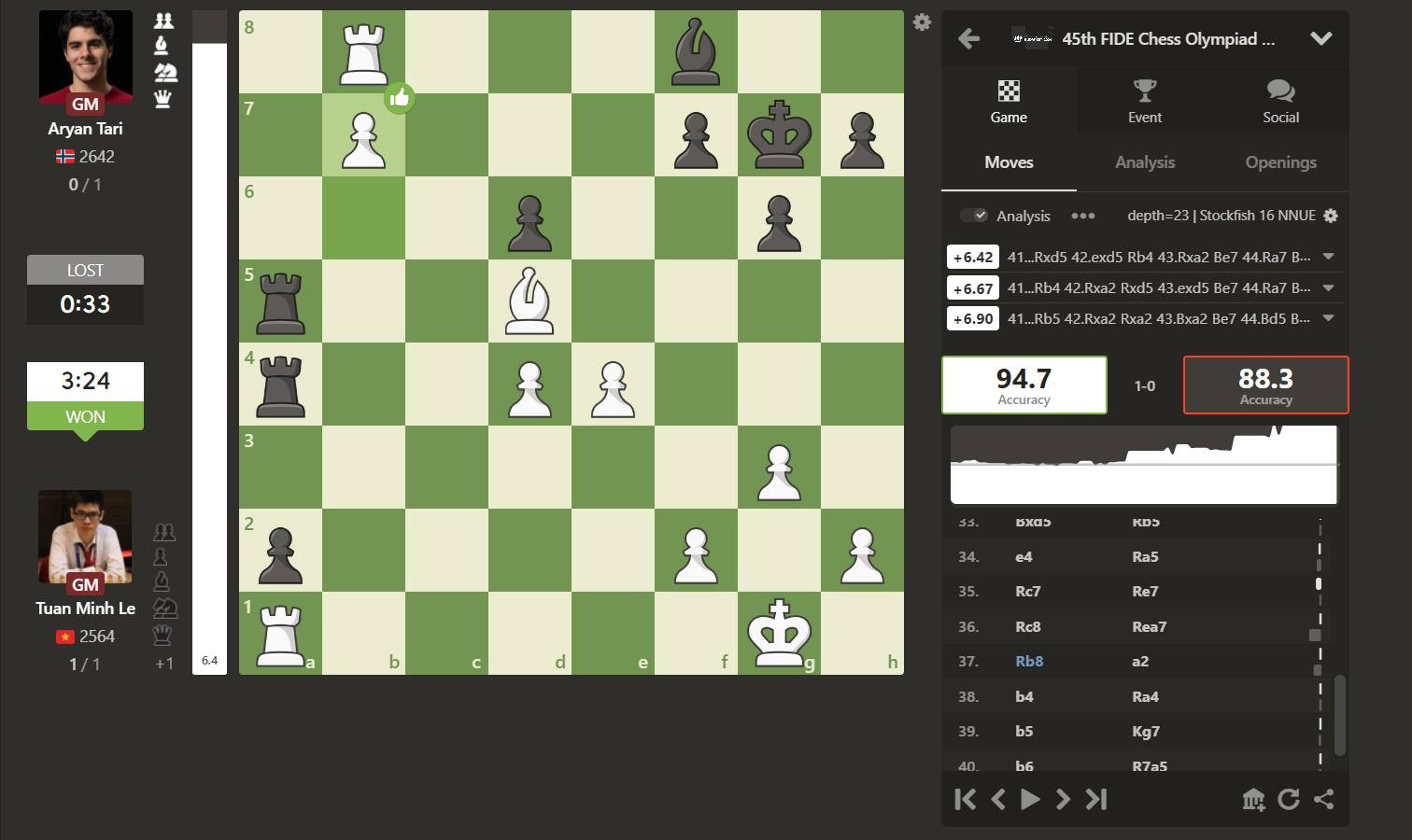Image resolution: width=1412 pixels, height=840 pixels.
Task: Open Stockfish engine settings gear
Action: [1331, 216]
